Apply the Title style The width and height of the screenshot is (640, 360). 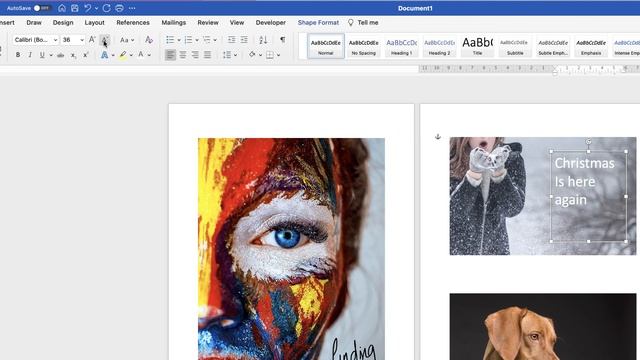tap(477, 46)
